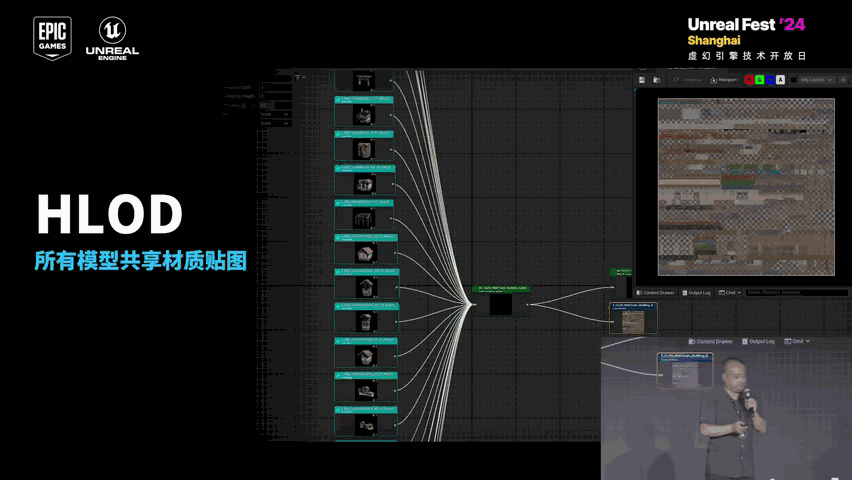
Task: Toggle the red R channel button
Action: click(x=749, y=80)
